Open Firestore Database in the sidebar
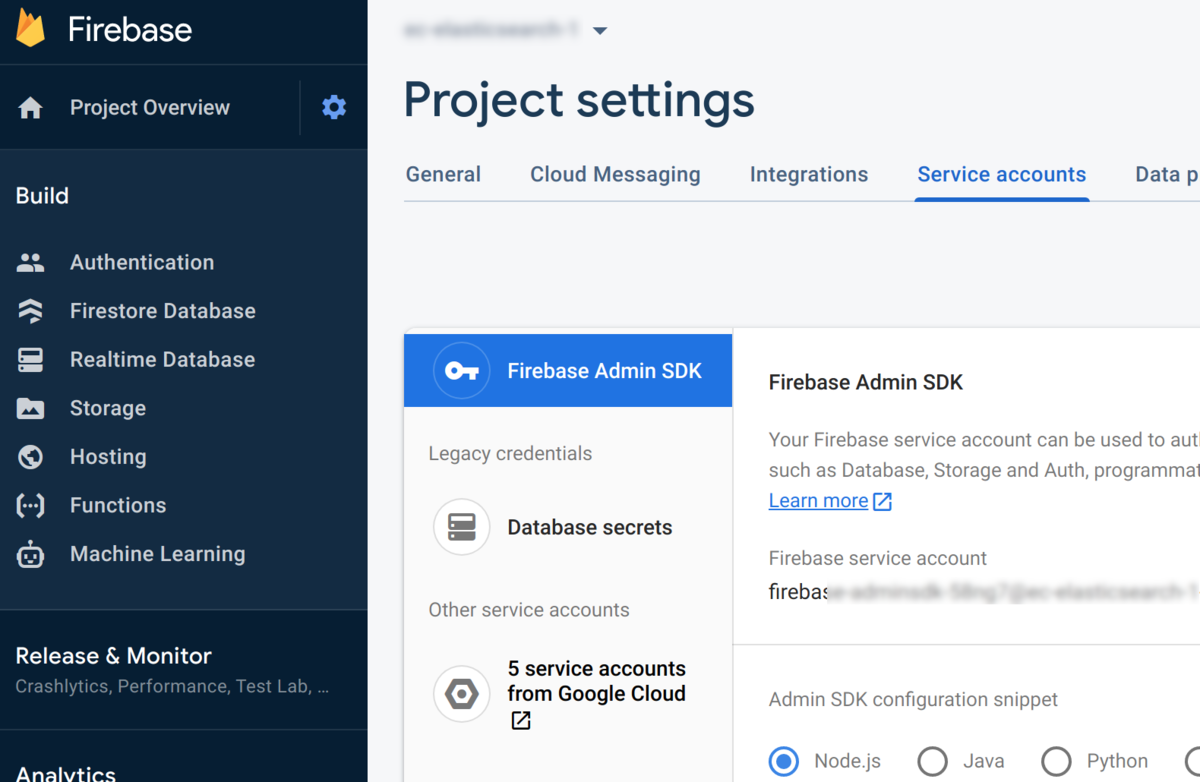1200x782 pixels. coord(162,310)
